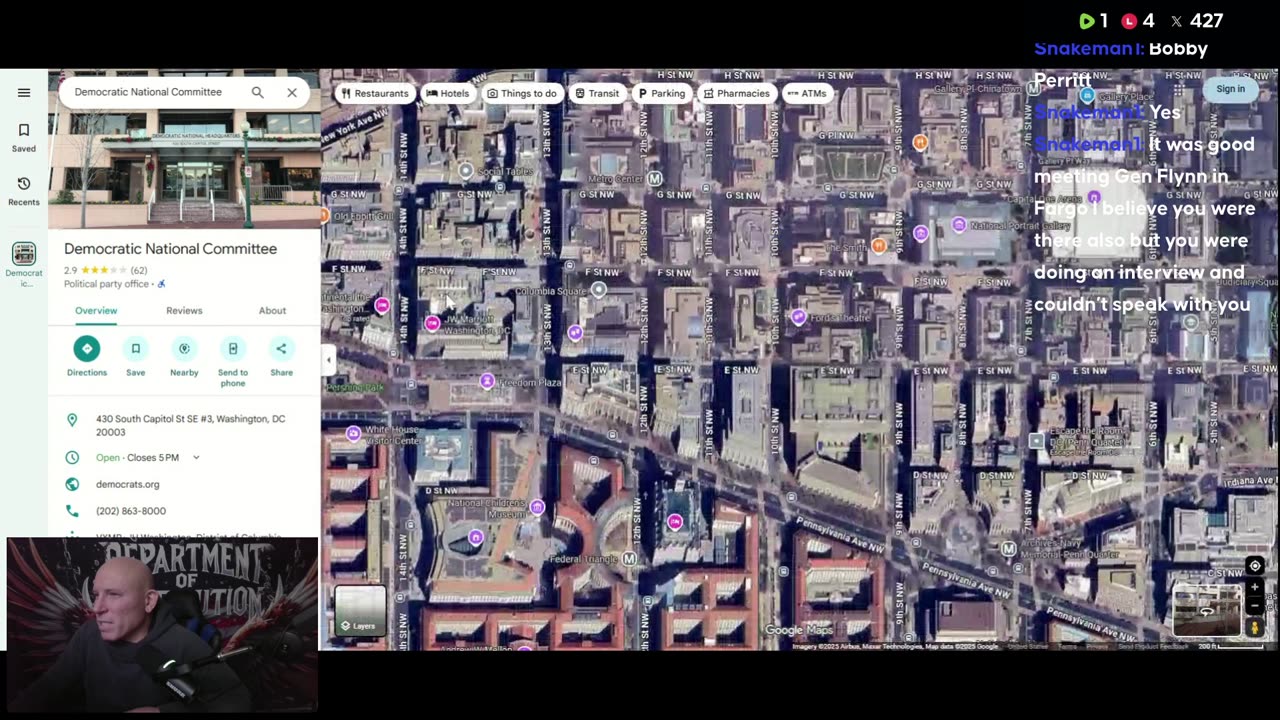
Task: Click the Old Ebbitt Grill restaurant pin
Action: tap(325, 215)
